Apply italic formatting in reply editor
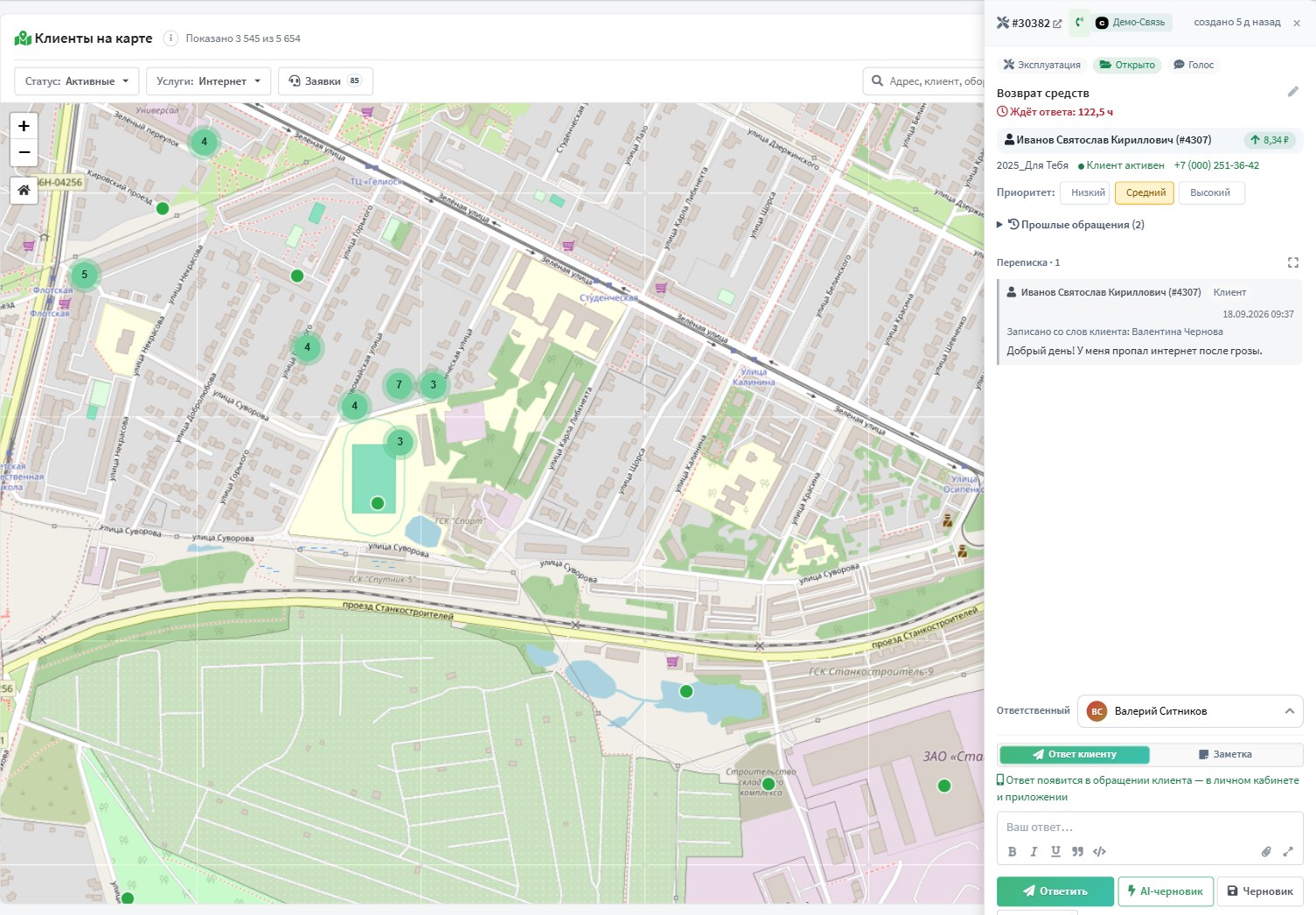The width and height of the screenshot is (1316, 915). pyautogui.click(x=1034, y=851)
